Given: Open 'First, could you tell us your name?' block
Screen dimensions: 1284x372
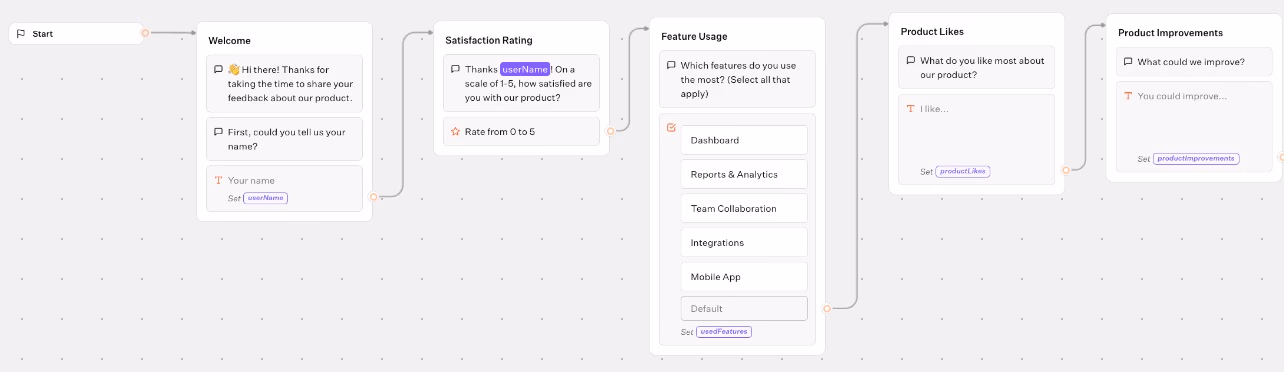Looking at the screenshot, I should 284,139.
